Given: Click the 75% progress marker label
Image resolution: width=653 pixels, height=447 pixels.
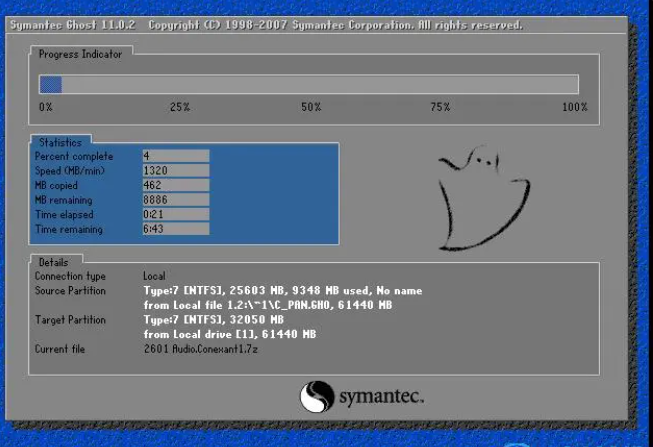Looking at the screenshot, I should pos(442,107).
